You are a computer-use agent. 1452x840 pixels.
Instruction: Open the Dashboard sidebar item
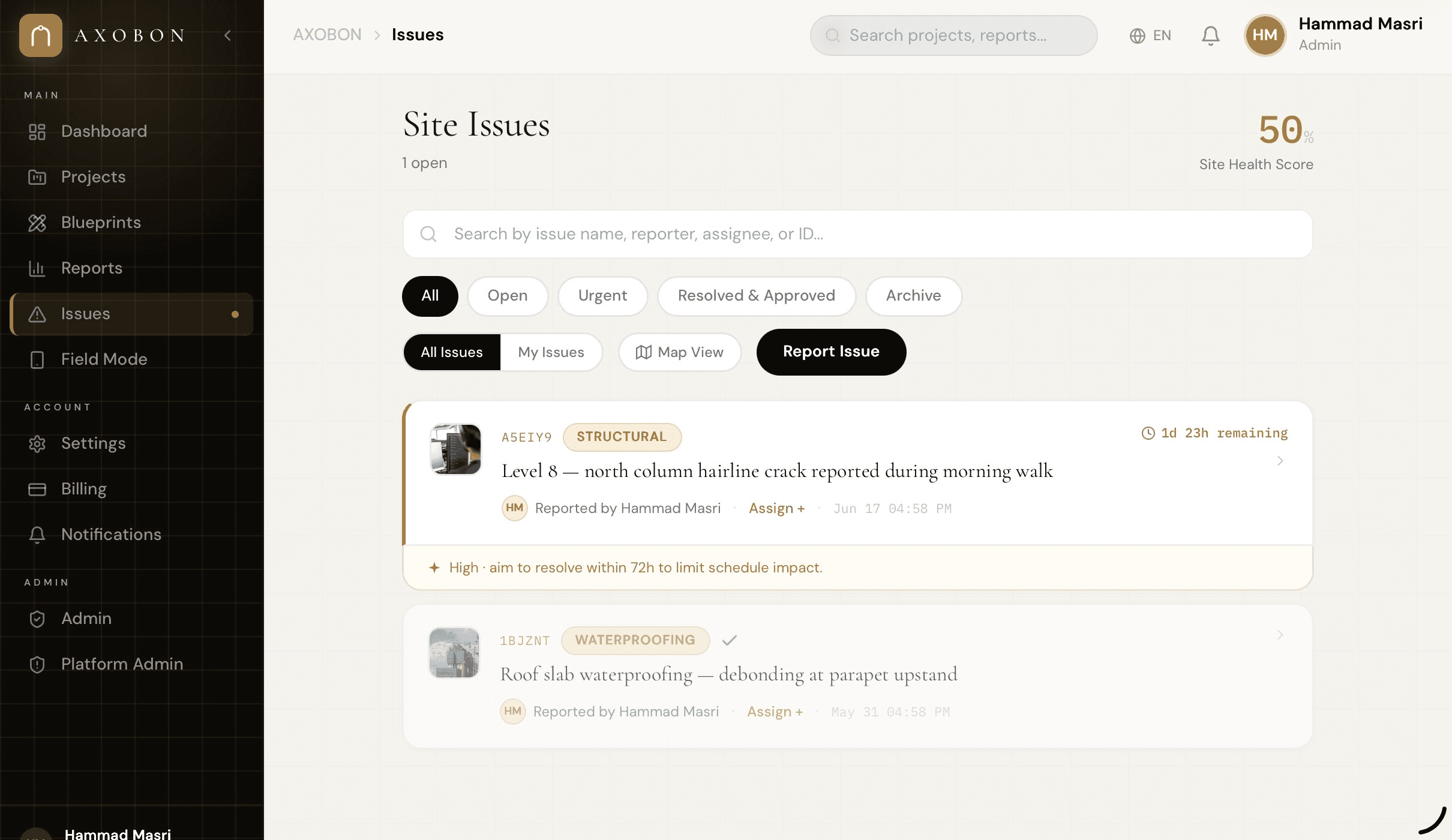click(132, 131)
